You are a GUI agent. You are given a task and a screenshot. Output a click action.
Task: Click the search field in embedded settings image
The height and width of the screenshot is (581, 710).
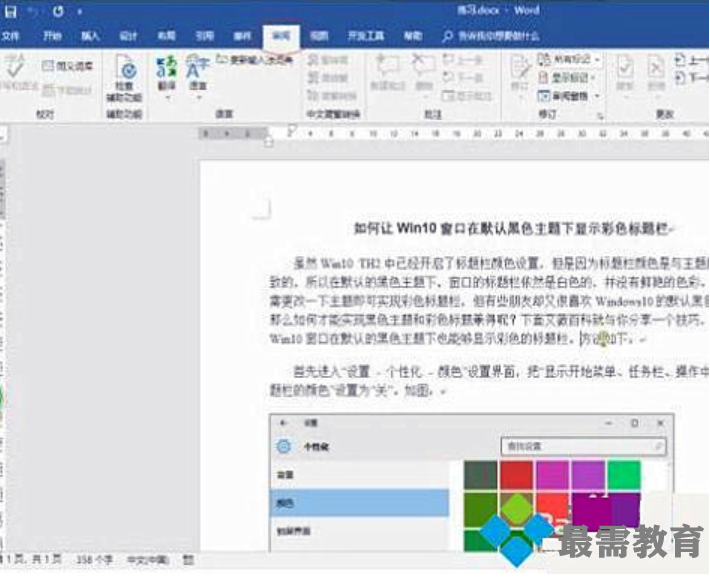pyautogui.click(x=583, y=446)
